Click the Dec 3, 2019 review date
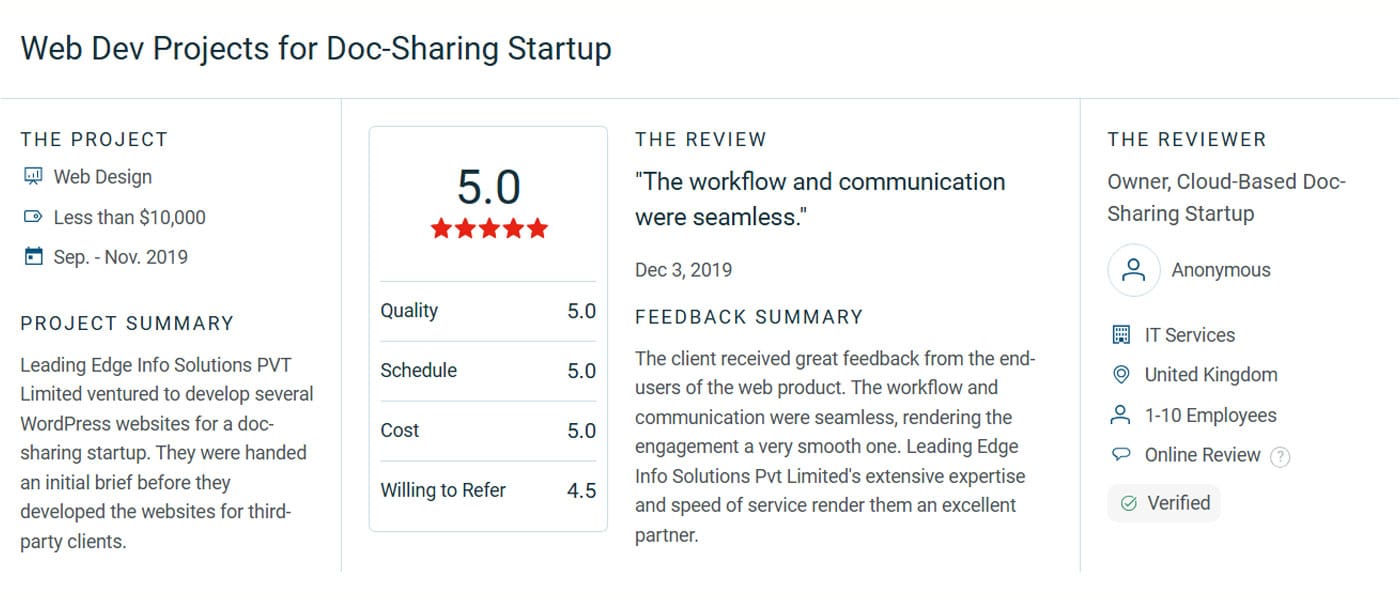The image size is (1400, 600). click(x=683, y=269)
